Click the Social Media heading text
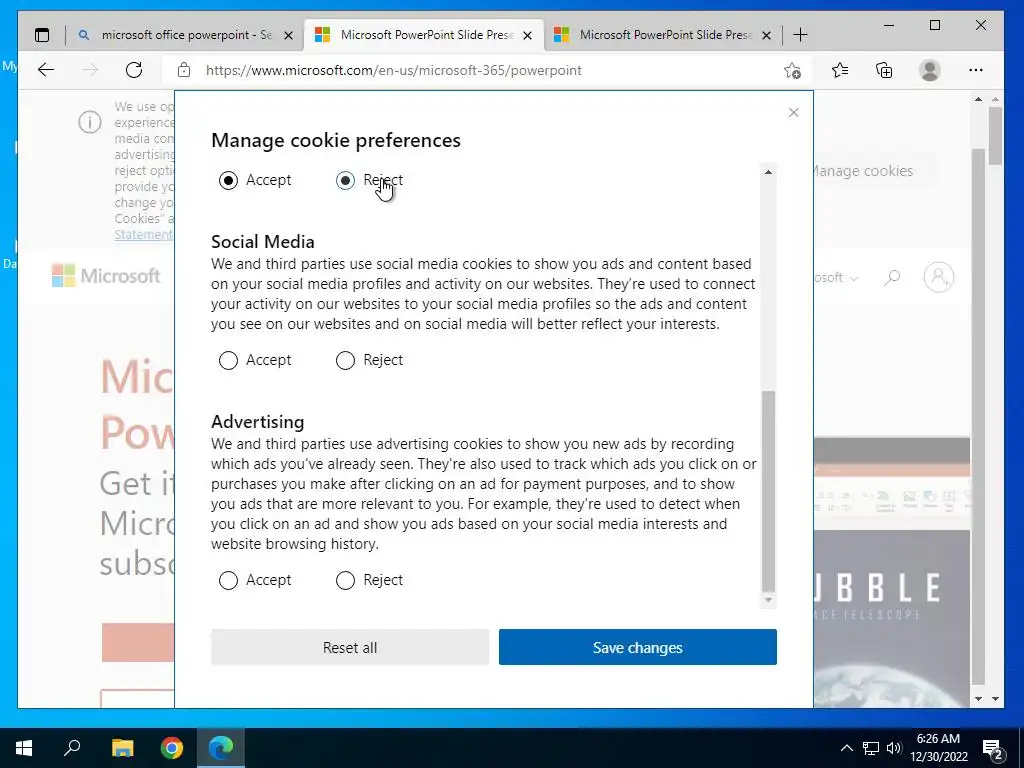This screenshot has width=1024, height=768. (263, 242)
